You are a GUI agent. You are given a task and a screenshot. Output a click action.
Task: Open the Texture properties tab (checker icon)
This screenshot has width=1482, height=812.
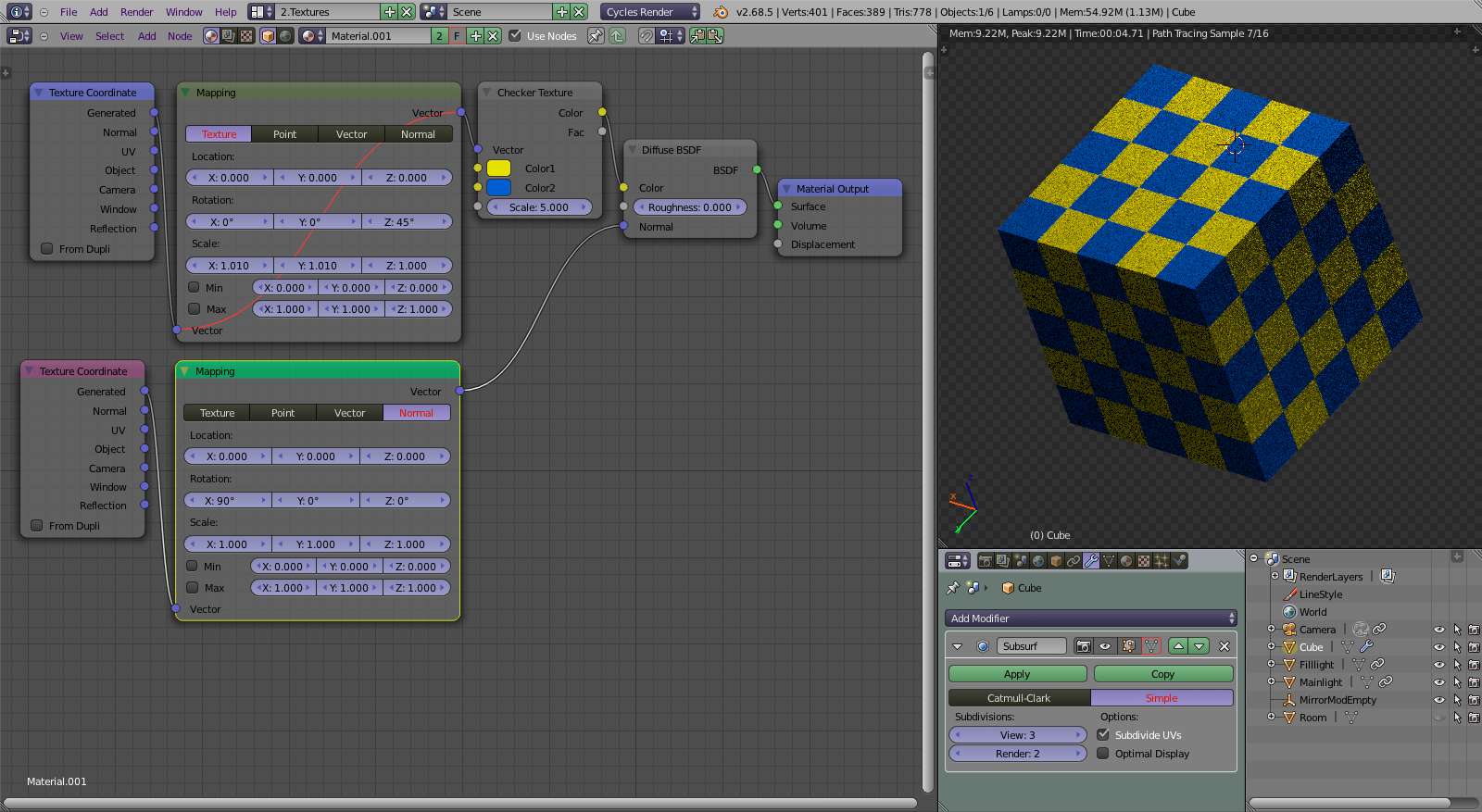(1144, 560)
